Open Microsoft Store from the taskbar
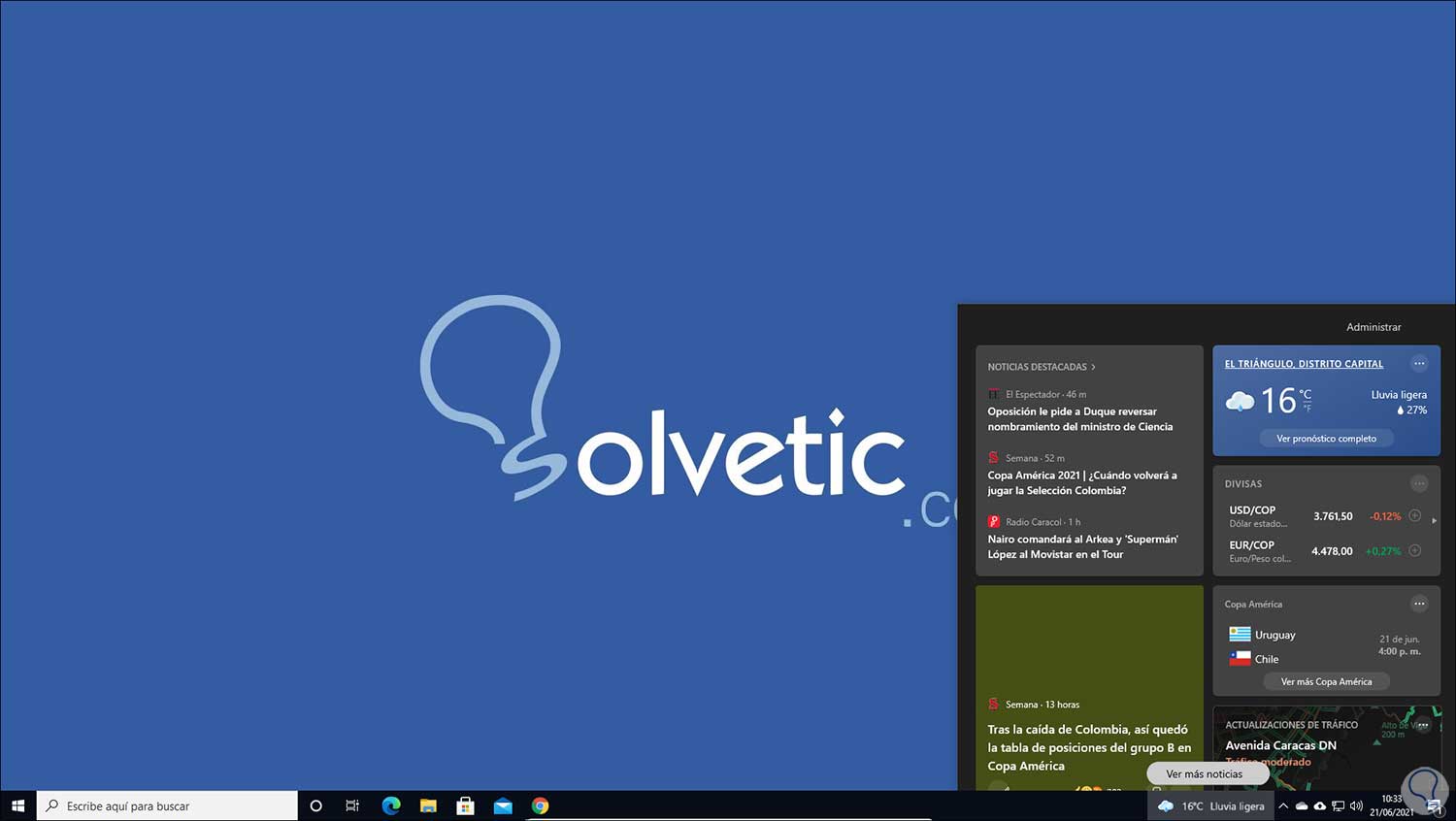1456x821 pixels. (466, 805)
